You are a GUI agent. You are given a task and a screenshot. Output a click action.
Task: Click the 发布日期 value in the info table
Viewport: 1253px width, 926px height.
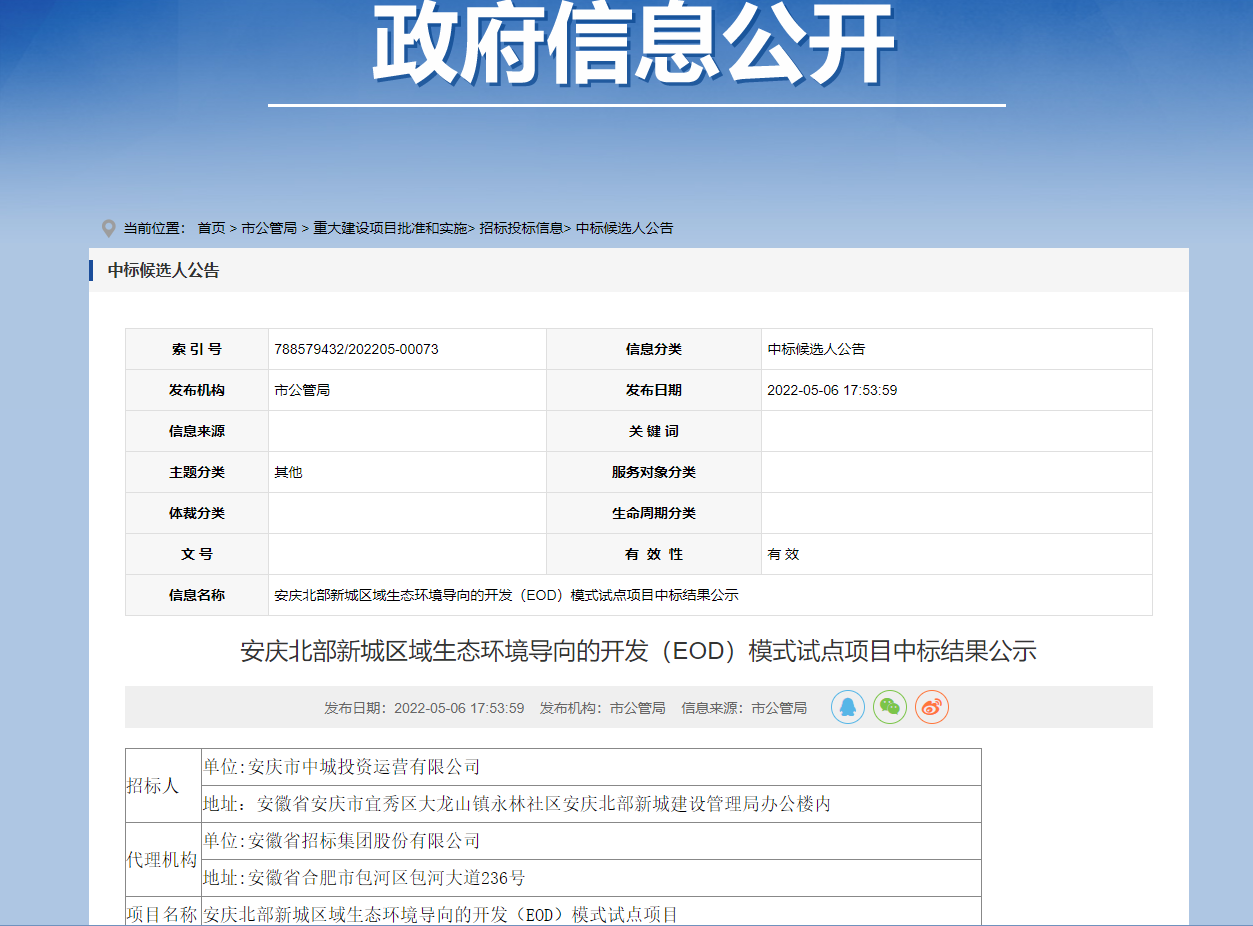coord(832,390)
